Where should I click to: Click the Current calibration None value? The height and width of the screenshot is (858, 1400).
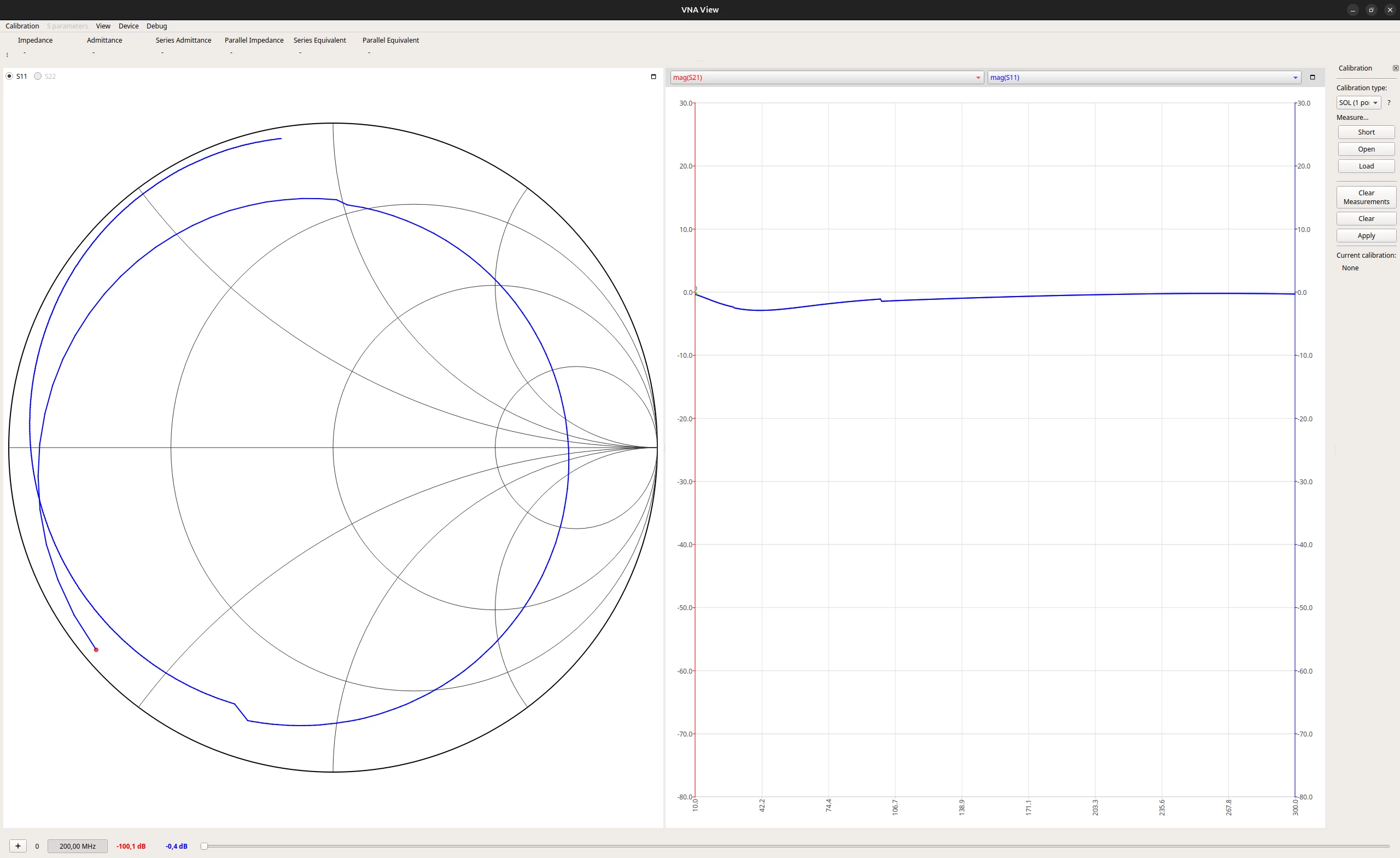(1350, 268)
